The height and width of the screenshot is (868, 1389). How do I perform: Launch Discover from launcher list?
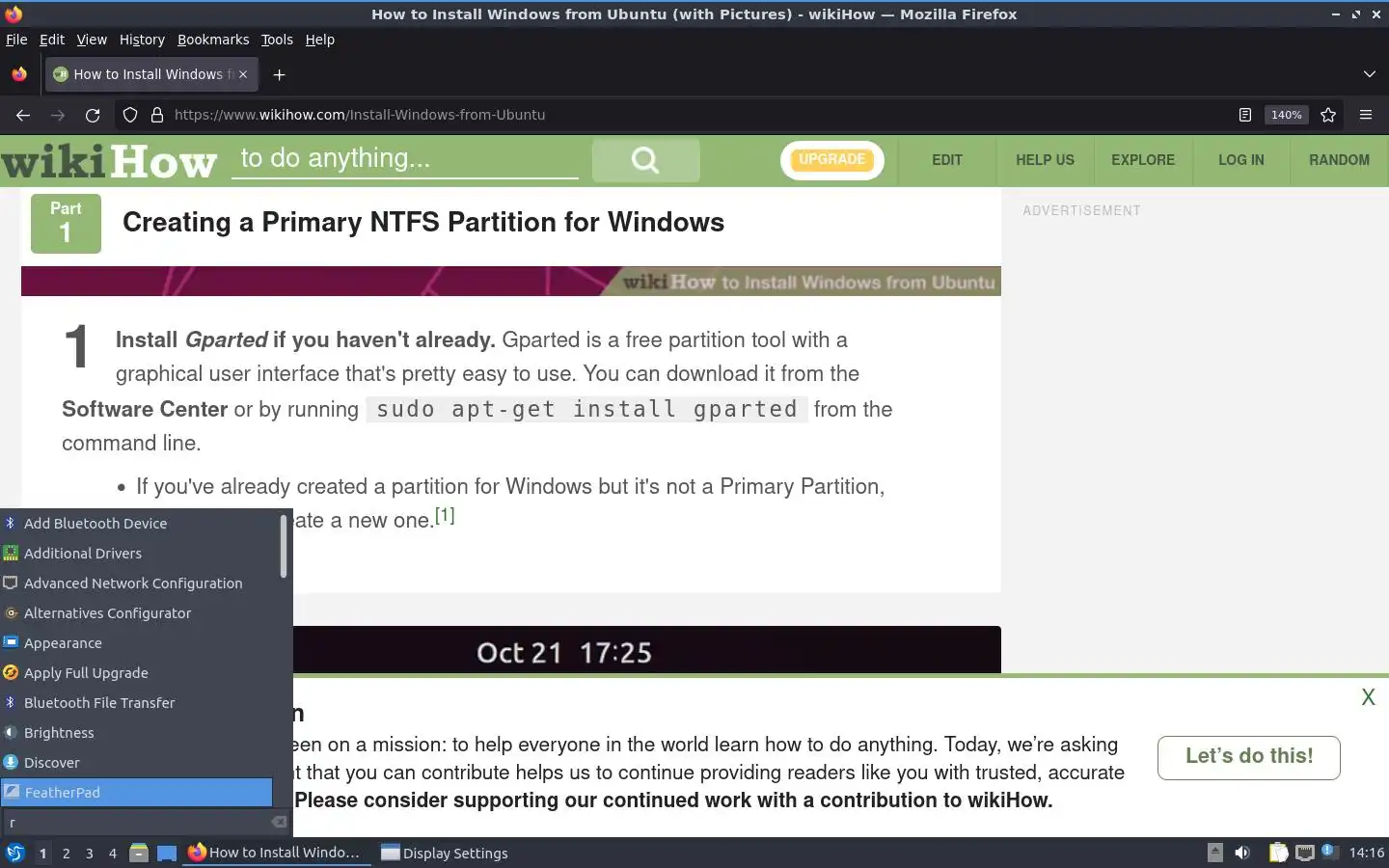coord(137,763)
